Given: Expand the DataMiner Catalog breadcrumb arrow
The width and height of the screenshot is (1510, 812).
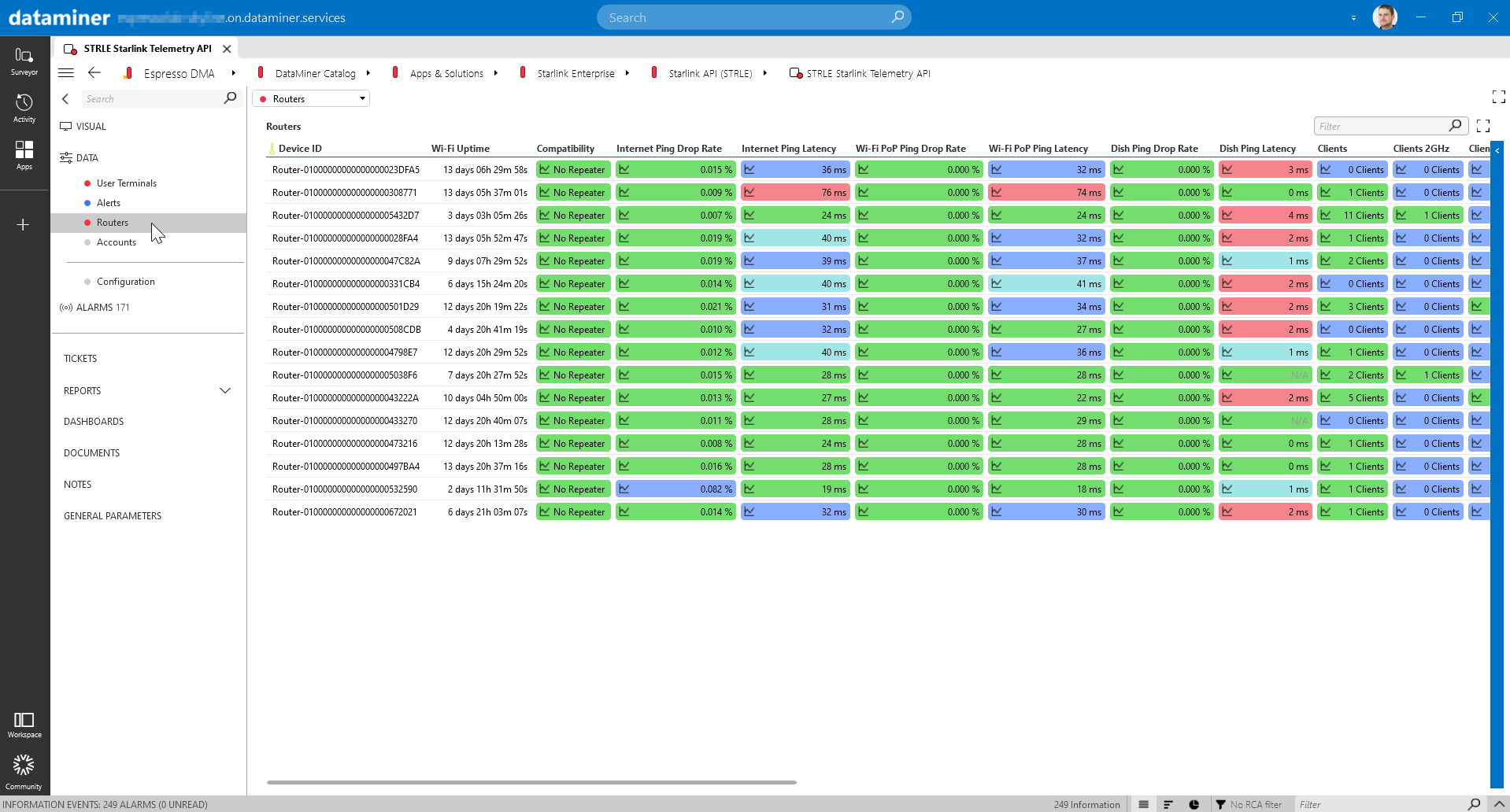Looking at the screenshot, I should (368, 73).
